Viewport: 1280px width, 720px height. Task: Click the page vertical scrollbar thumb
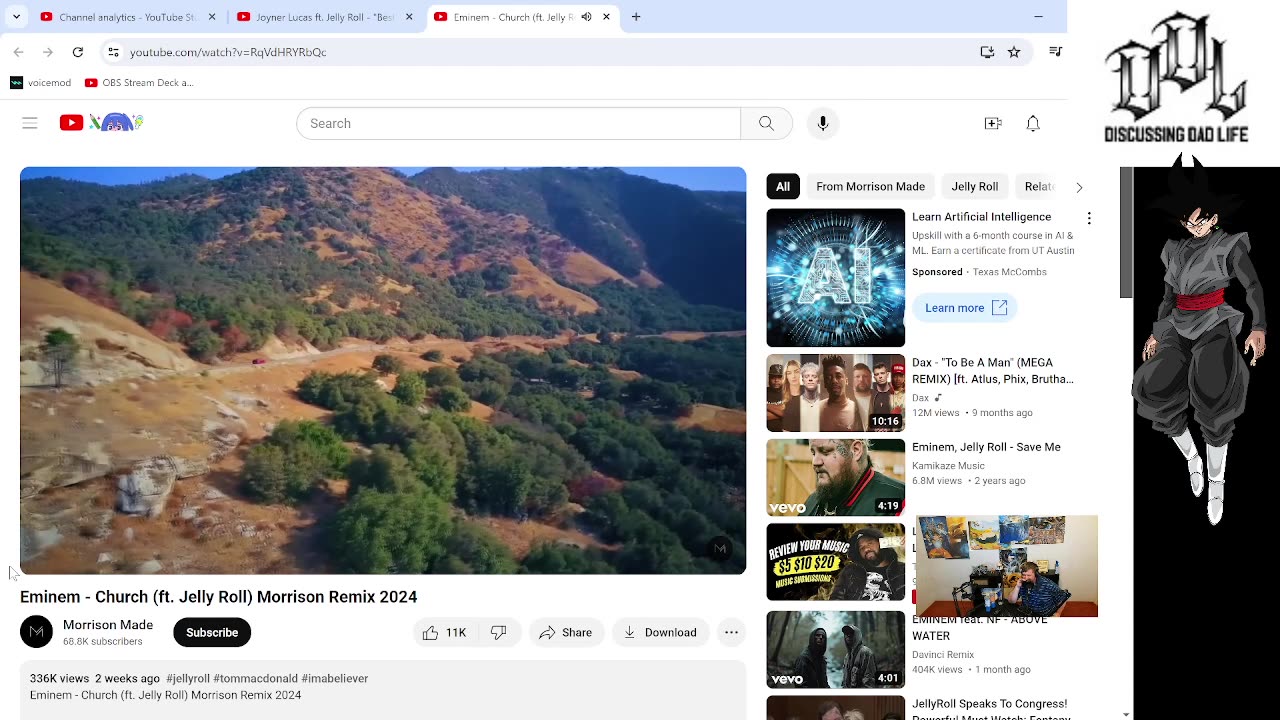(1126, 232)
